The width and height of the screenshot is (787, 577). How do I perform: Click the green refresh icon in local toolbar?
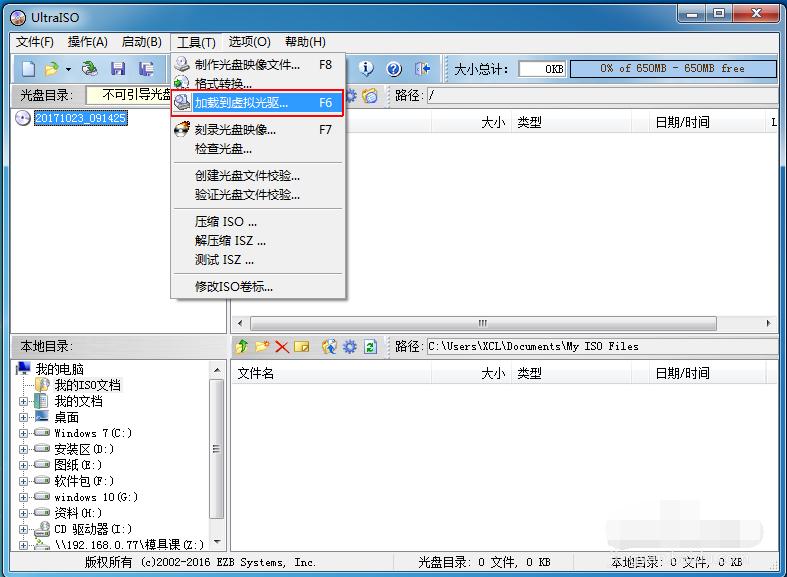coord(370,347)
